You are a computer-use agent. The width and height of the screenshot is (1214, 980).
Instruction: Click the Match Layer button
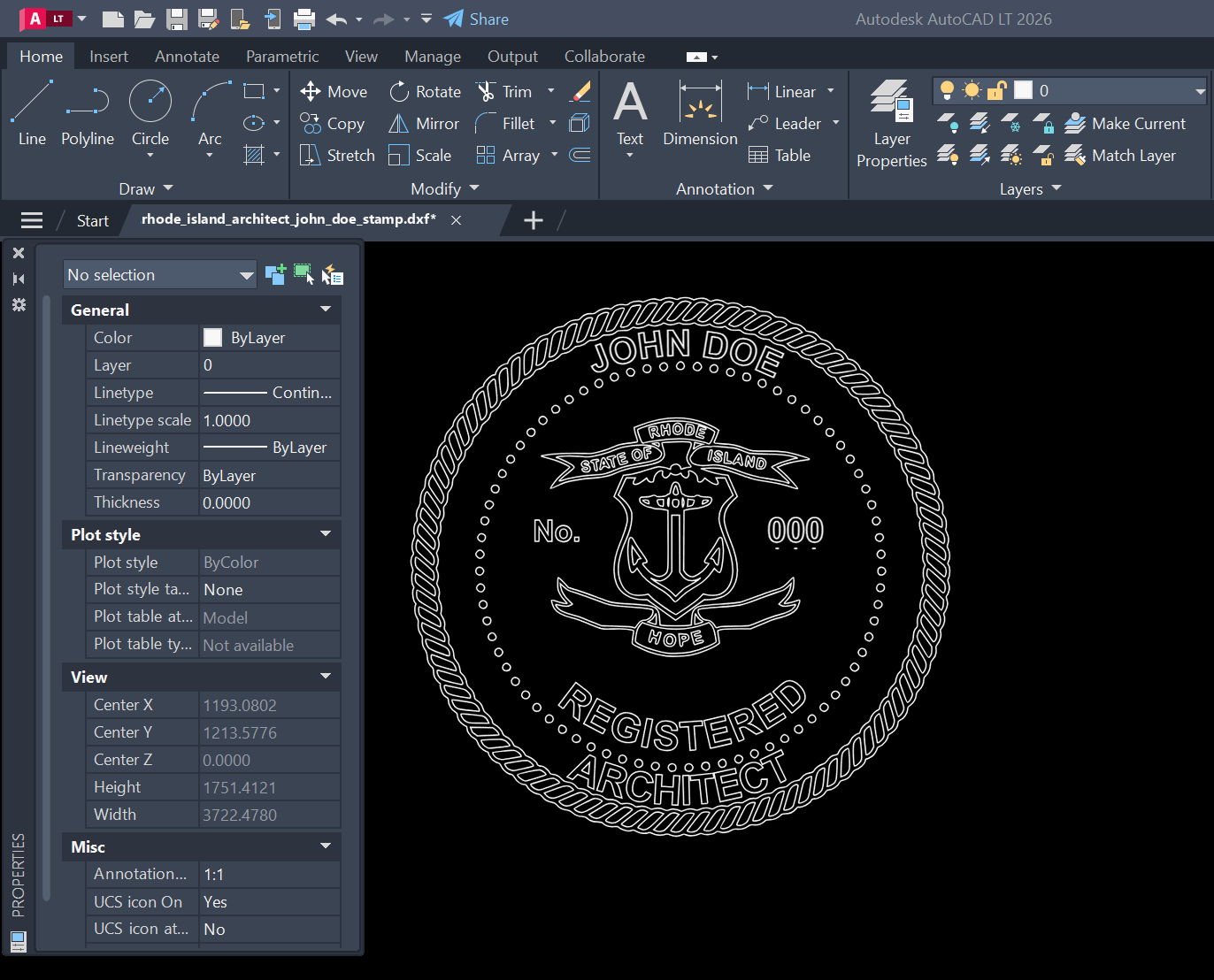(1120, 155)
